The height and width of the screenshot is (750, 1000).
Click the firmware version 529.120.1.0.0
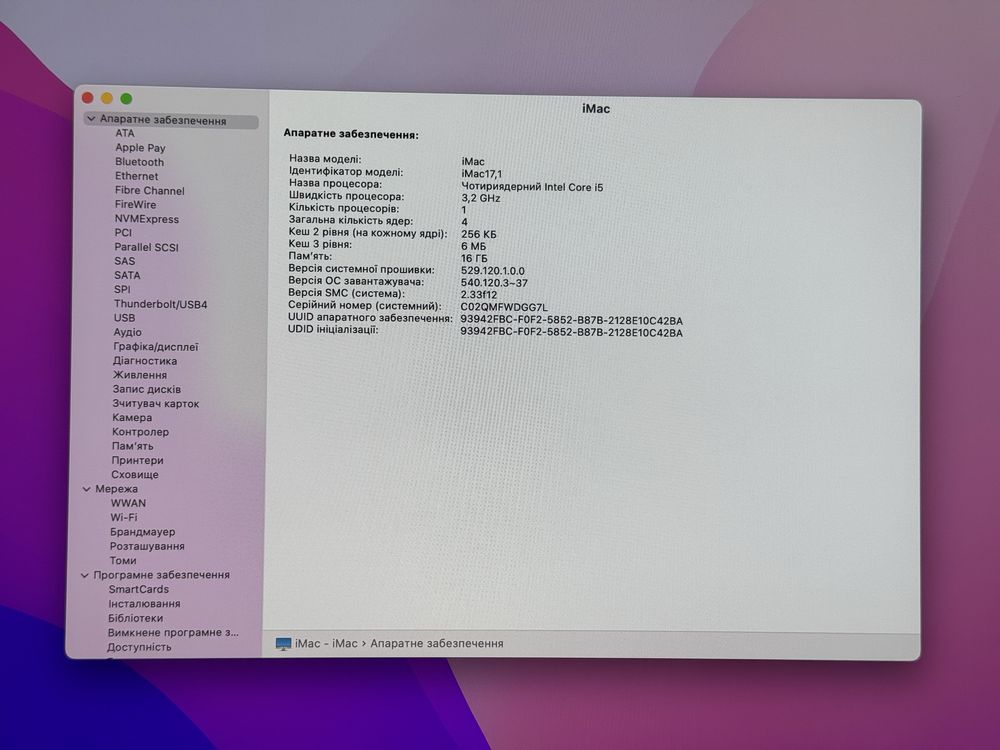[492, 270]
